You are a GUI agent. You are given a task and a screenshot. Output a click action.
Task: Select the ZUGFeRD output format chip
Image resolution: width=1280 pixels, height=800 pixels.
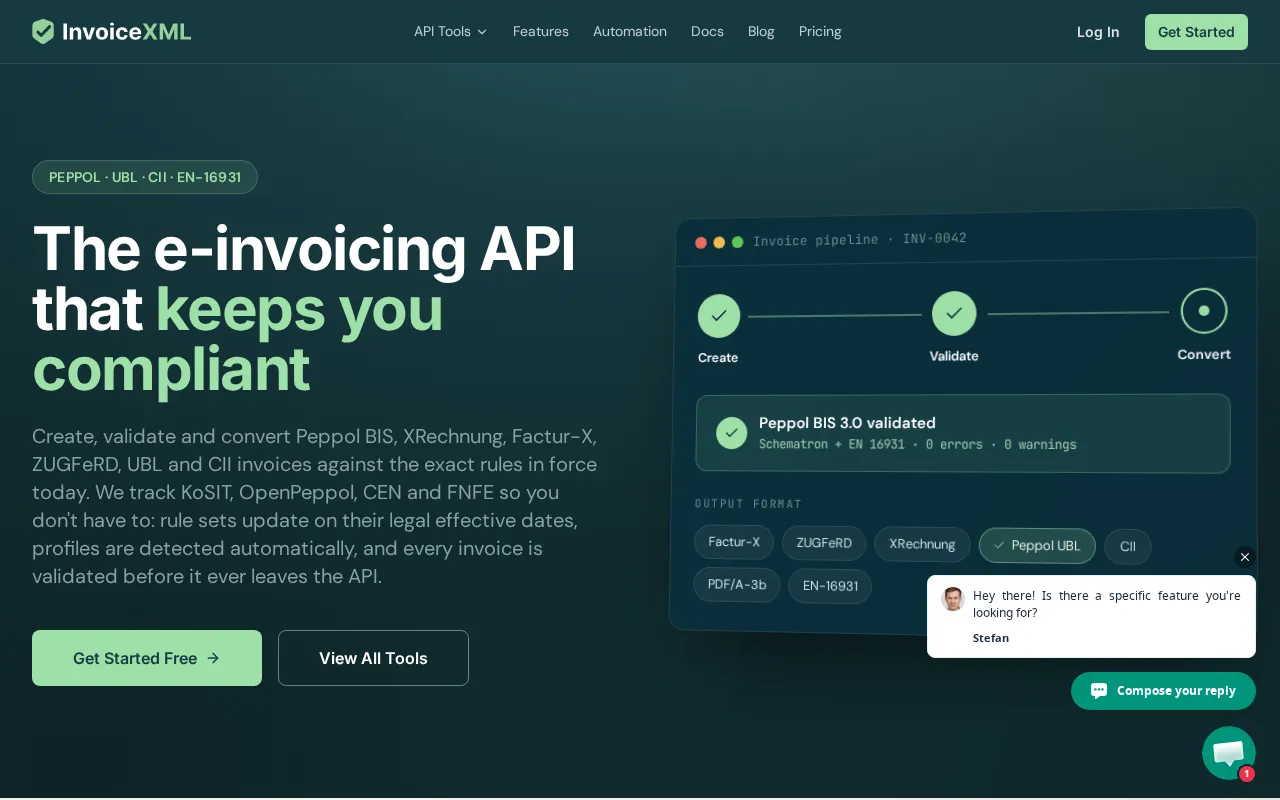824,543
